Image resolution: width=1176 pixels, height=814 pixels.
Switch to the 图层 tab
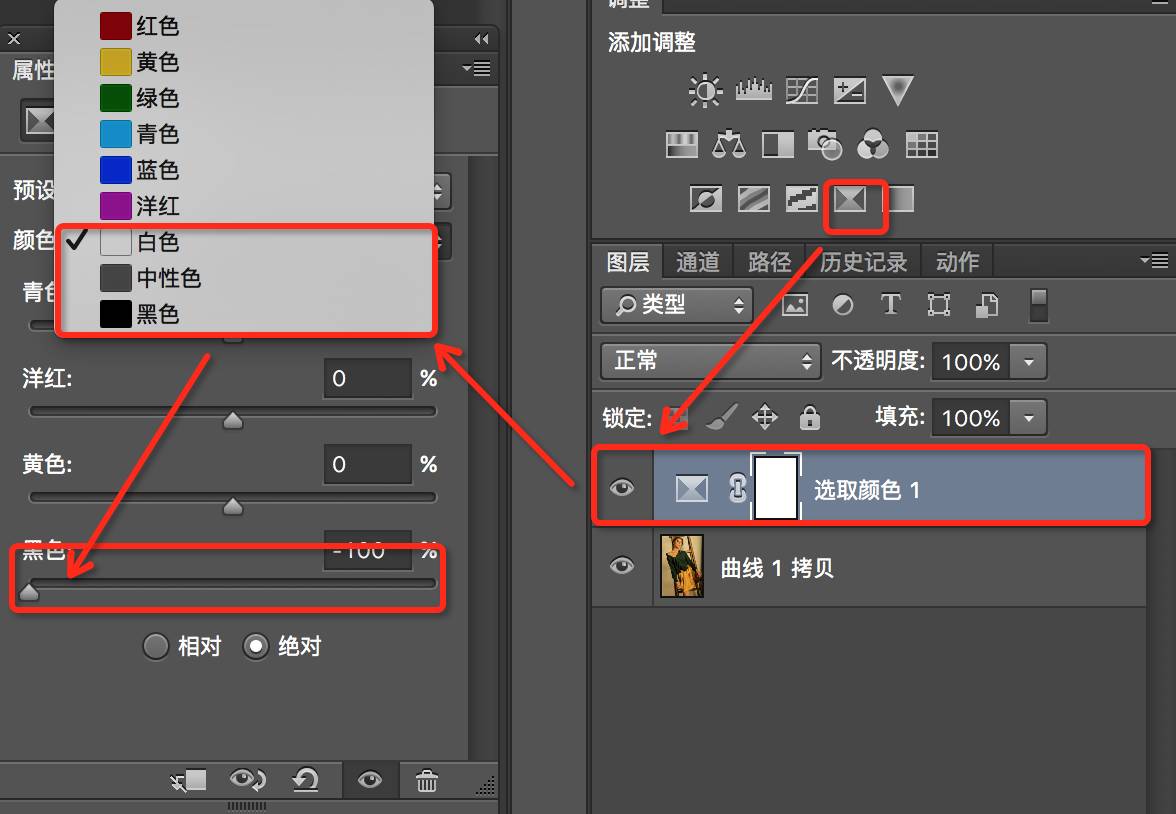click(x=628, y=262)
